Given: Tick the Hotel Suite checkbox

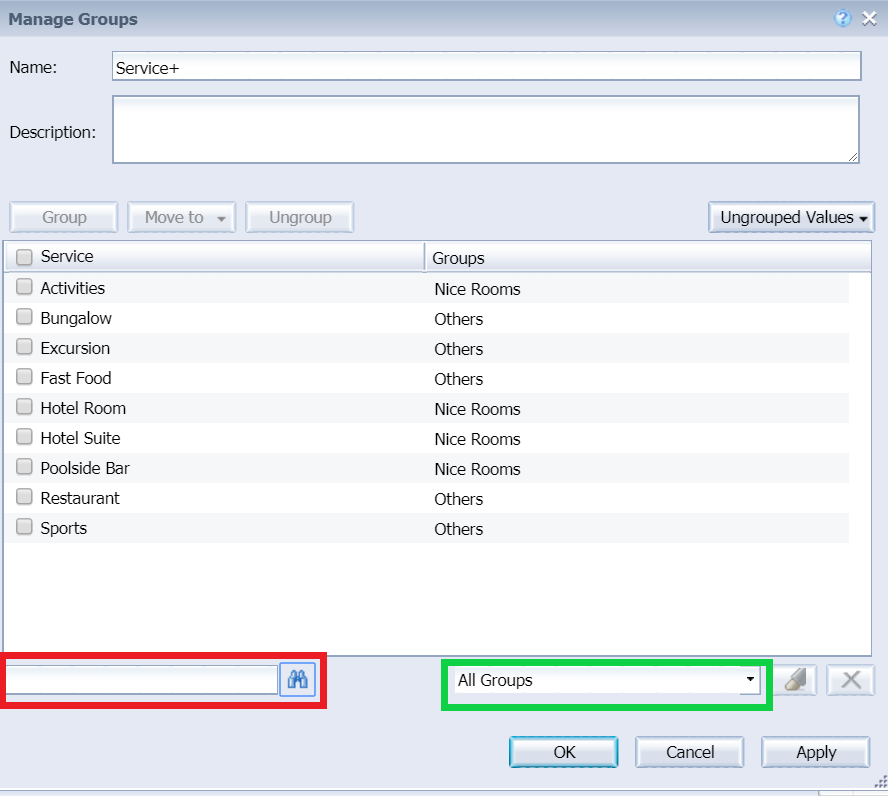Looking at the screenshot, I should (x=25, y=438).
